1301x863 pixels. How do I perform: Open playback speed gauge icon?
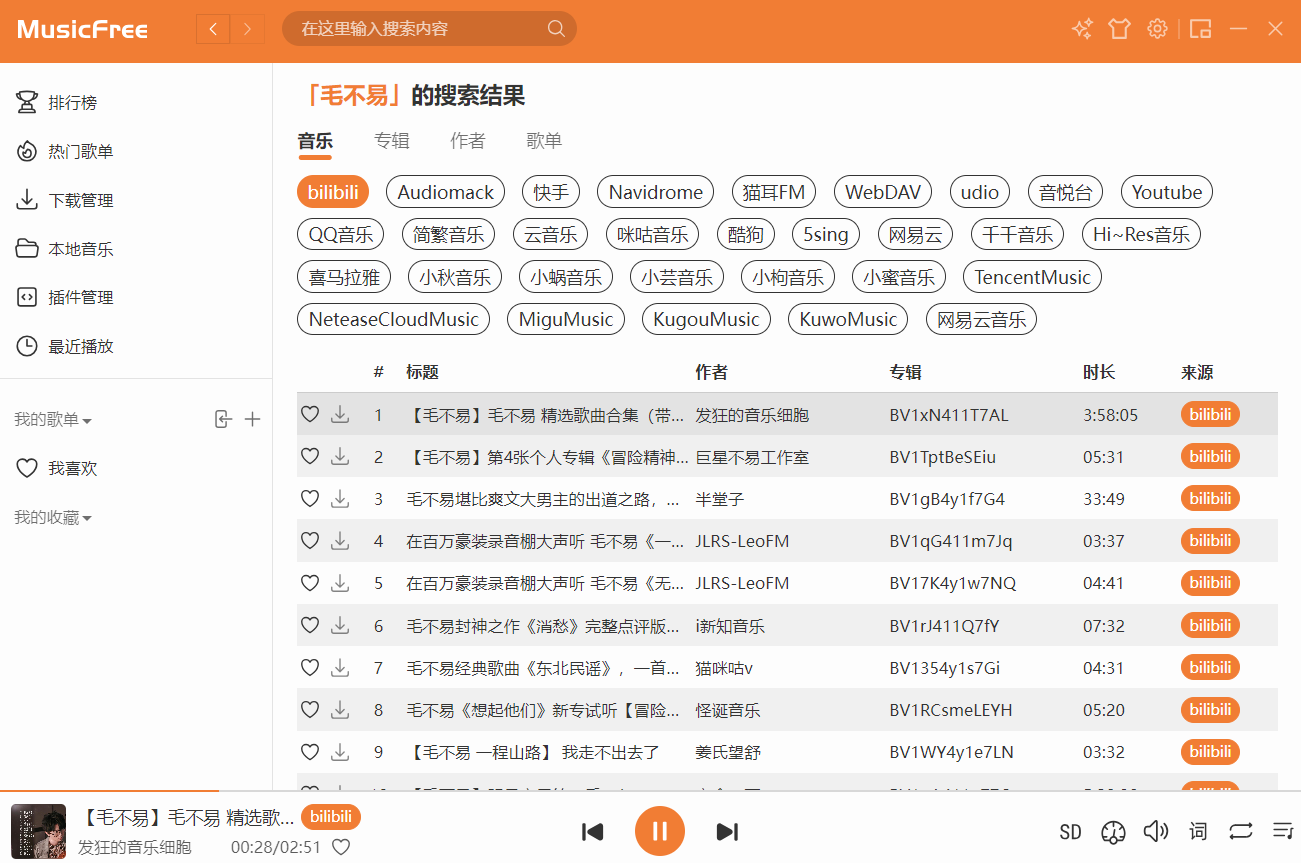click(x=1113, y=831)
